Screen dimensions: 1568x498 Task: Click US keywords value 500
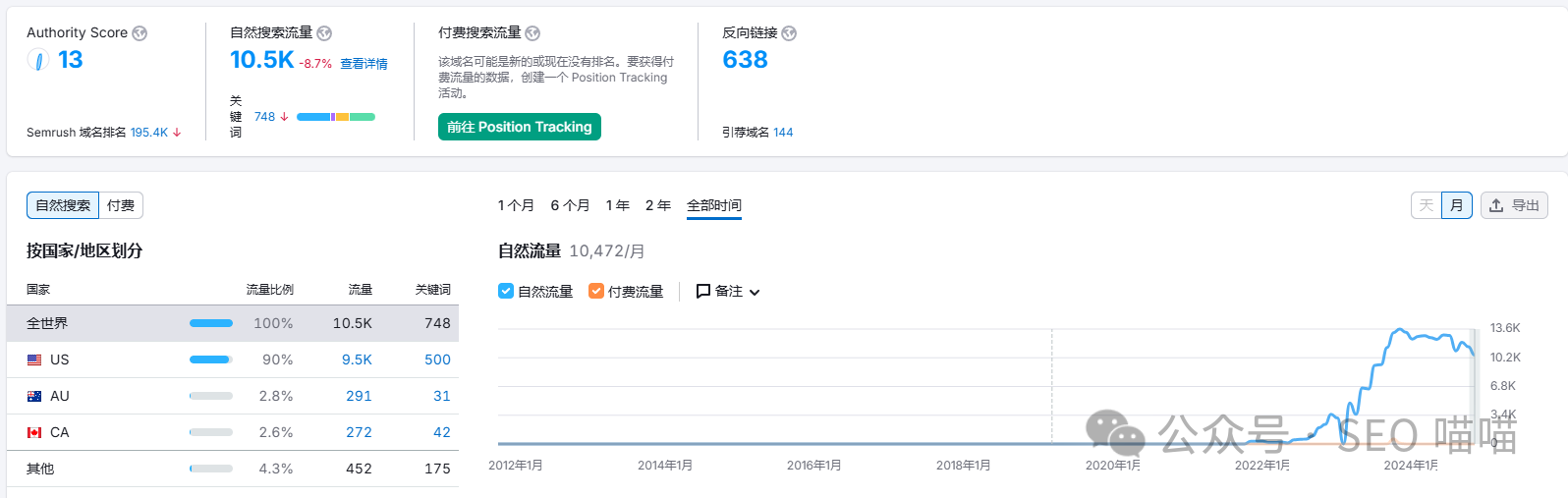pyautogui.click(x=437, y=360)
